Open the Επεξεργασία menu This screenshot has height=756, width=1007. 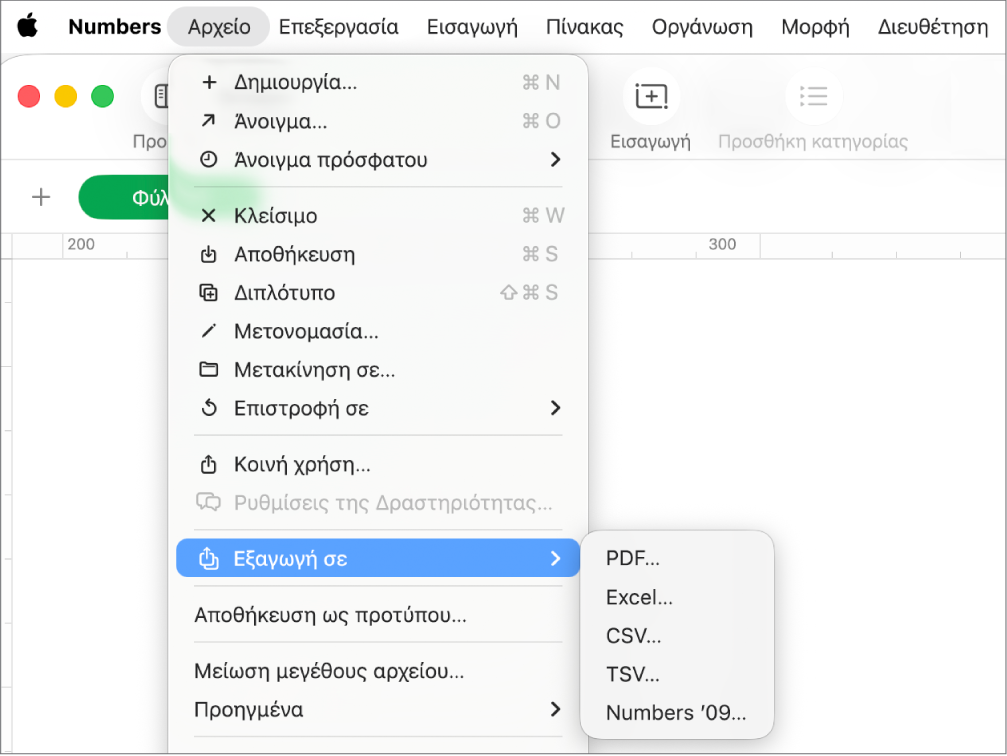tap(338, 26)
